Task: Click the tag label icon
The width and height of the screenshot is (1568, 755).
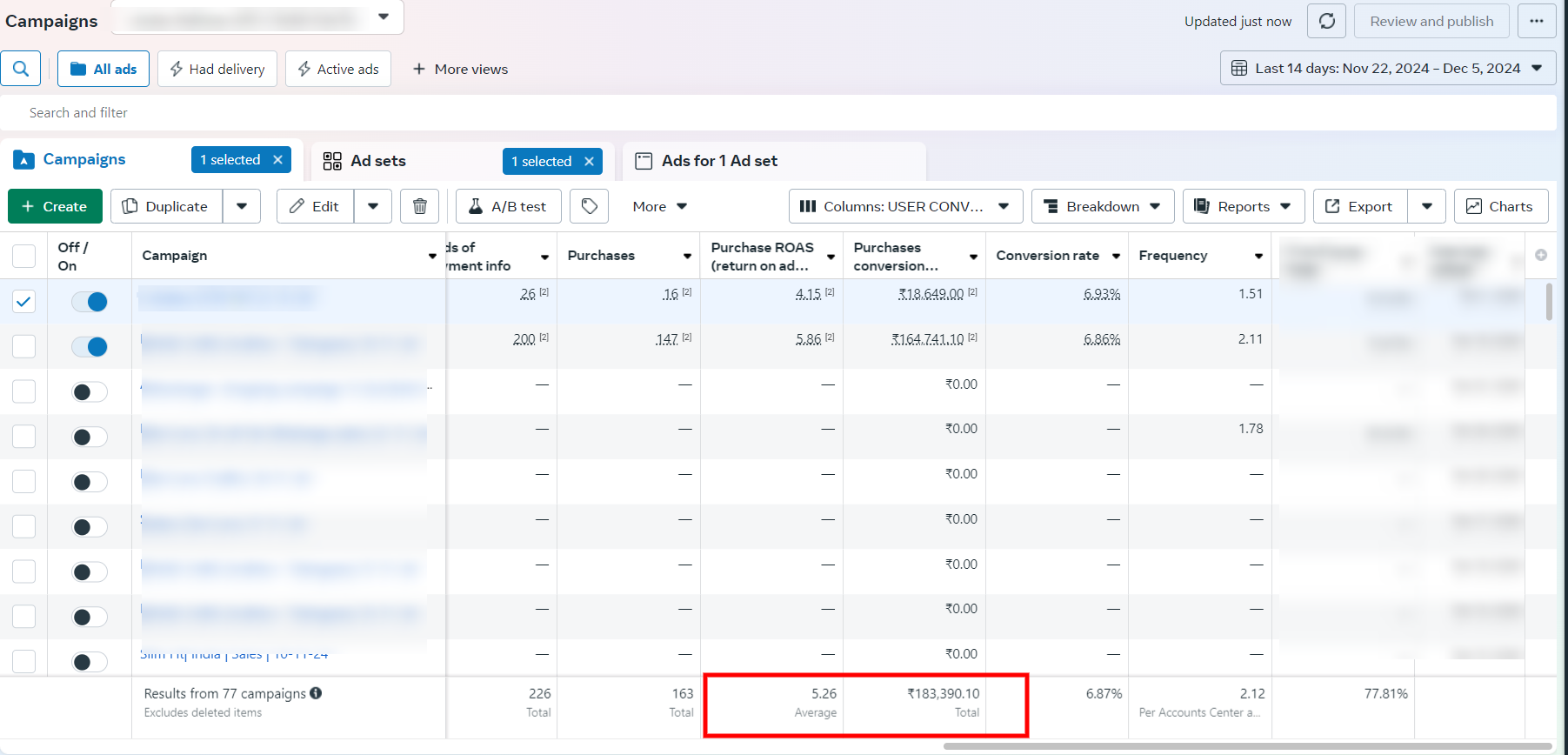Action: pyautogui.click(x=589, y=206)
